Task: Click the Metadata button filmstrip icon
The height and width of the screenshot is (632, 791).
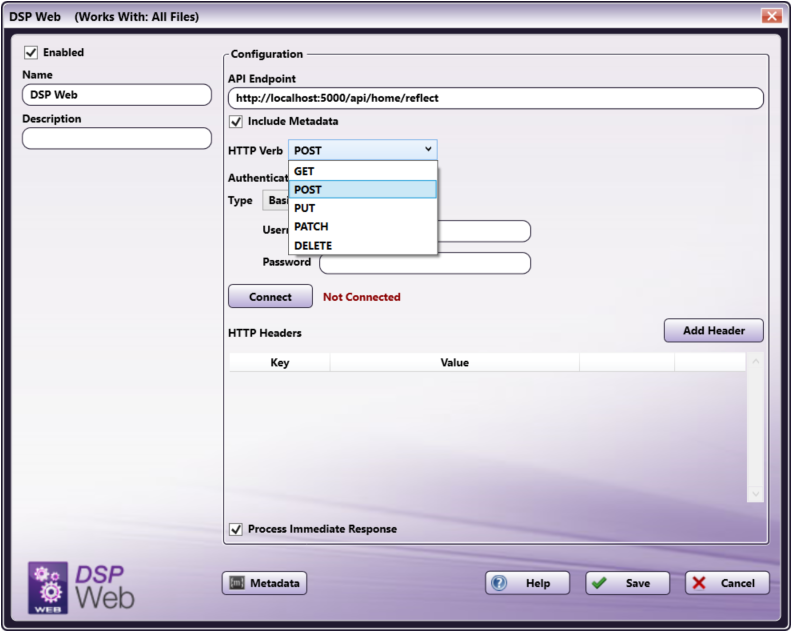Action: click(x=236, y=583)
